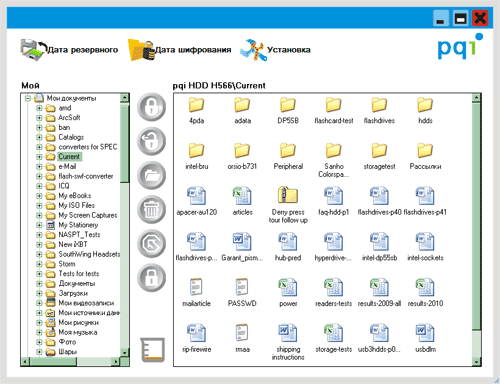500x384 pixels.
Task: Open Установка settings section
Action: (x=276, y=50)
